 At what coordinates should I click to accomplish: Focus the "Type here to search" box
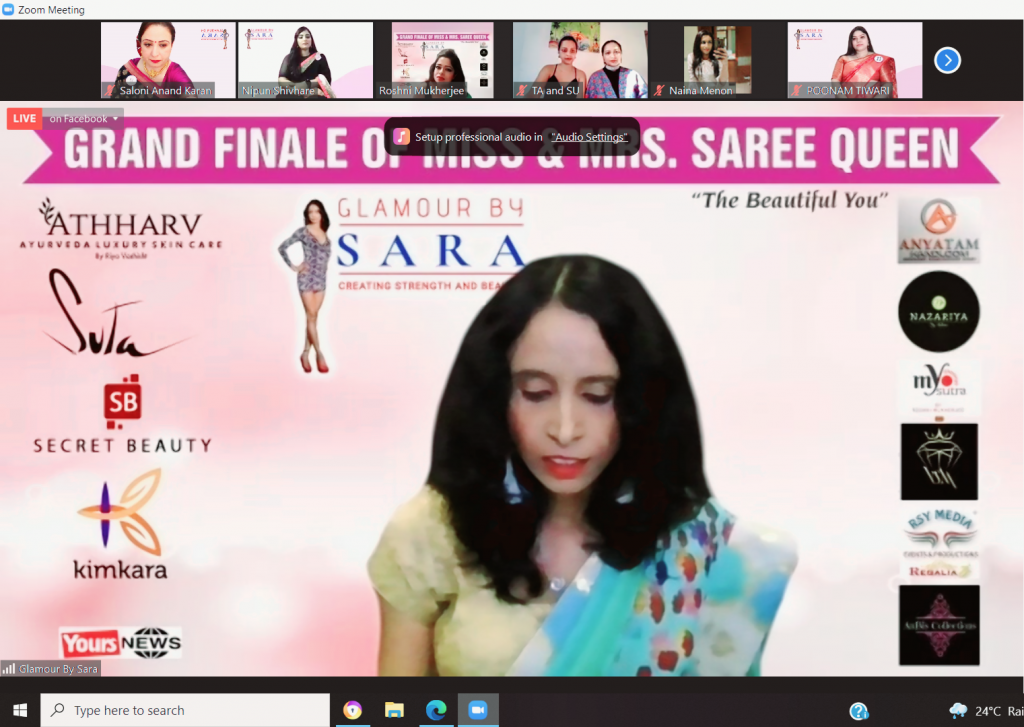click(185, 710)
